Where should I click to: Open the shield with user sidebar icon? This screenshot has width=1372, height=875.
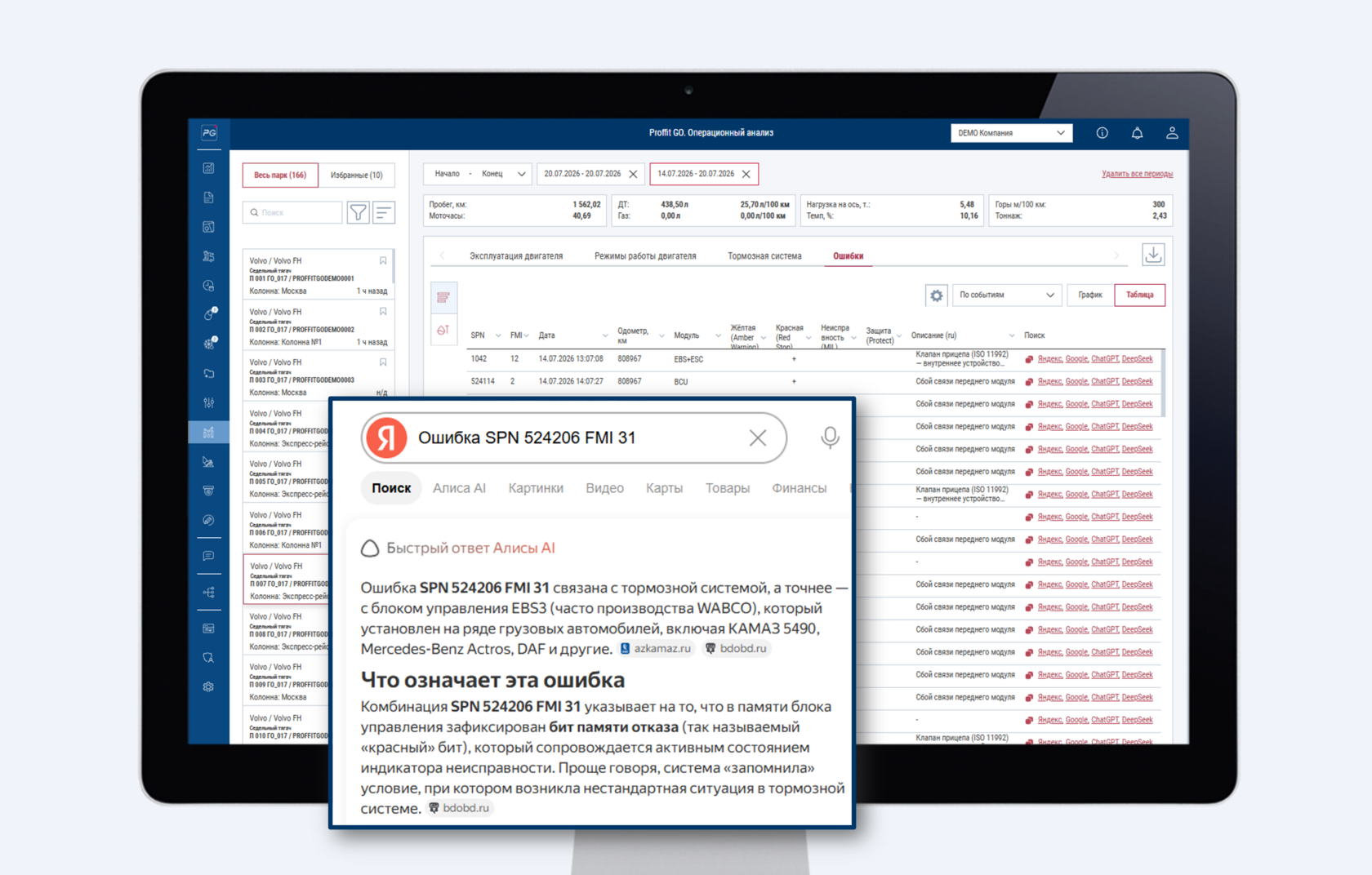[x=209, y=658]
